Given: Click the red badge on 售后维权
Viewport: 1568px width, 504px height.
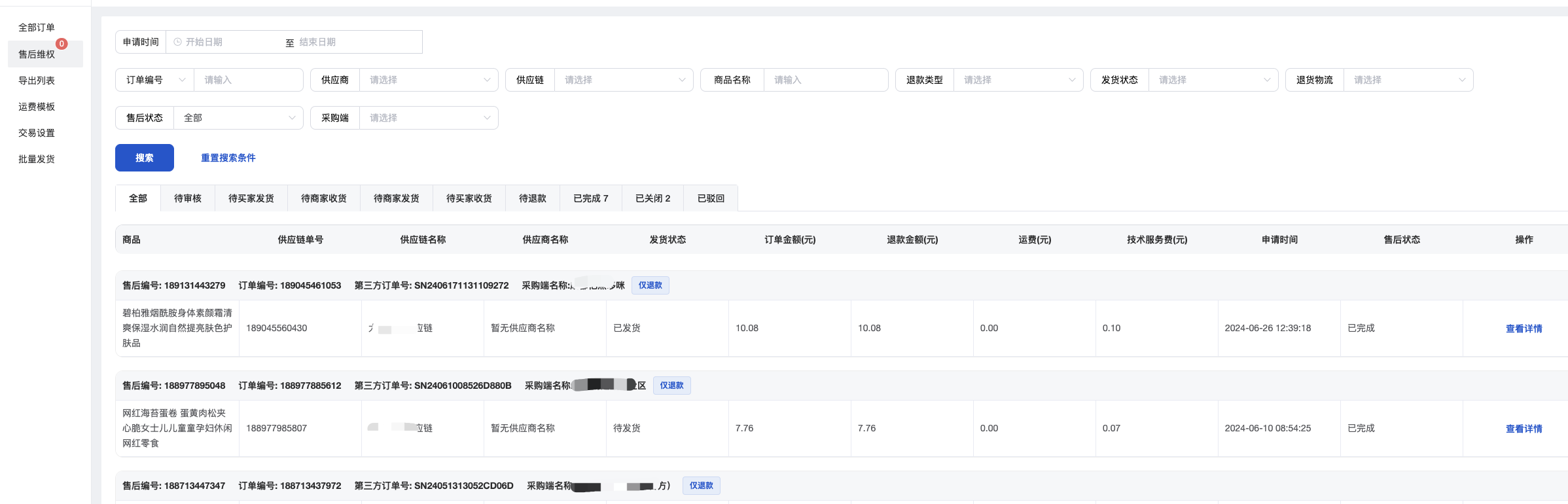Looking at the screenshot, I should (x=62, y=44).
